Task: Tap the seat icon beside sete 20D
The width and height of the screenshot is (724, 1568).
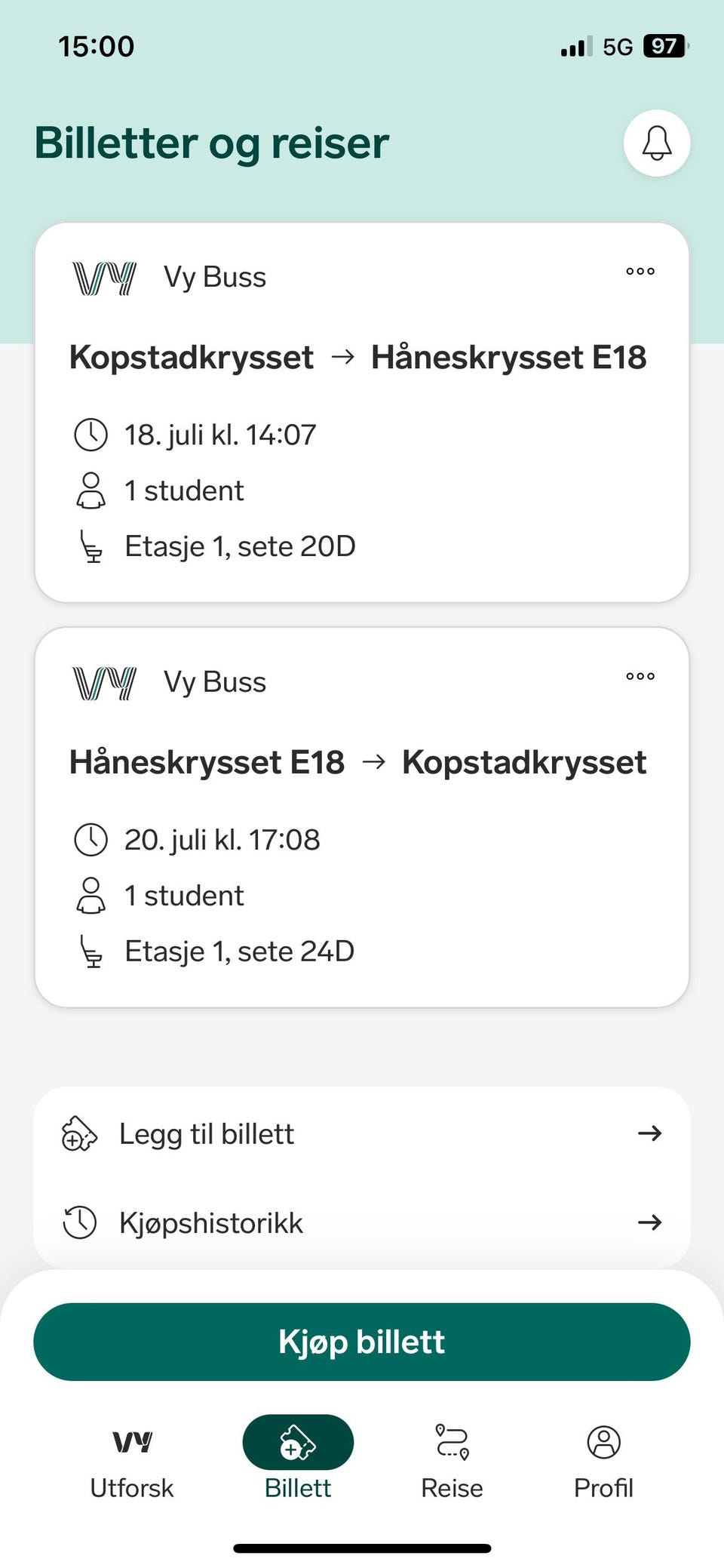Action: [x=91, y=546]
